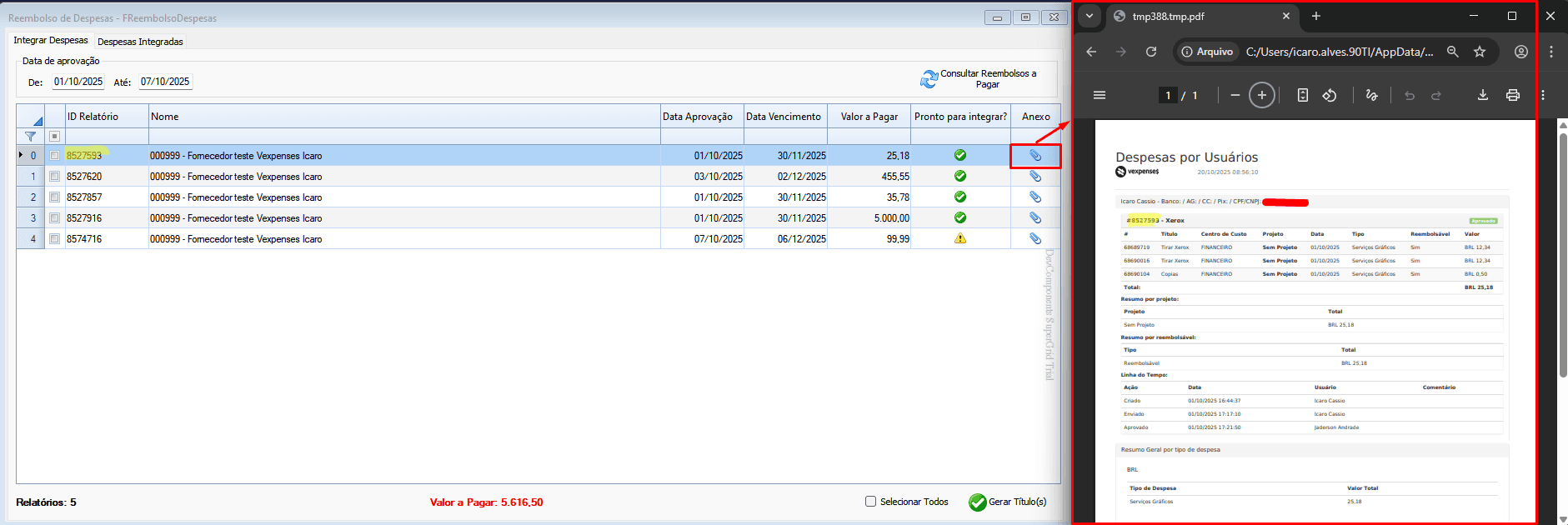Click the Anexo column header
This screenshot has width=1568, height=525.
click(x=1035, y=117)
